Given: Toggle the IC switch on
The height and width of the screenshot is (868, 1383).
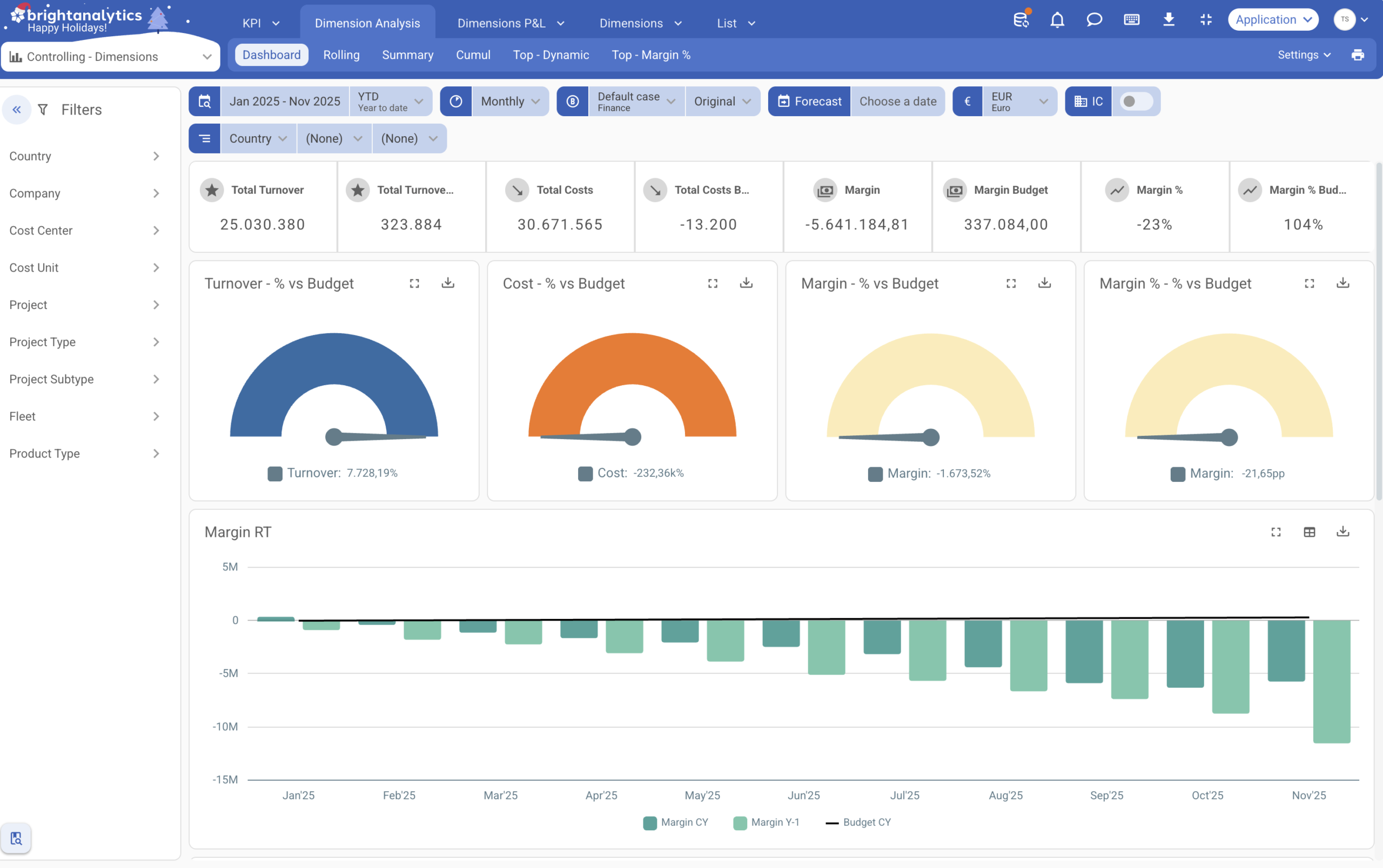Looking at the screenshot, I should click(x=1136, y=102).
